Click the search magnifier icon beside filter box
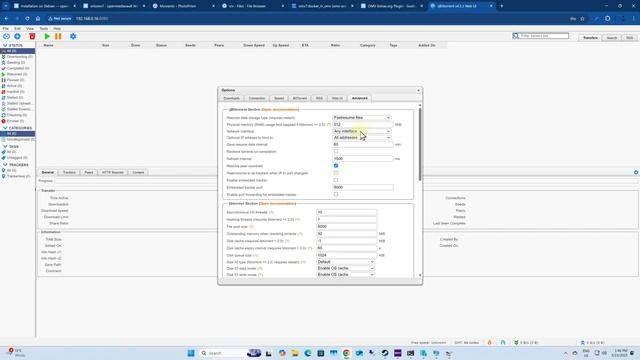Screen dimensions: 640x360 coord(516,36)
